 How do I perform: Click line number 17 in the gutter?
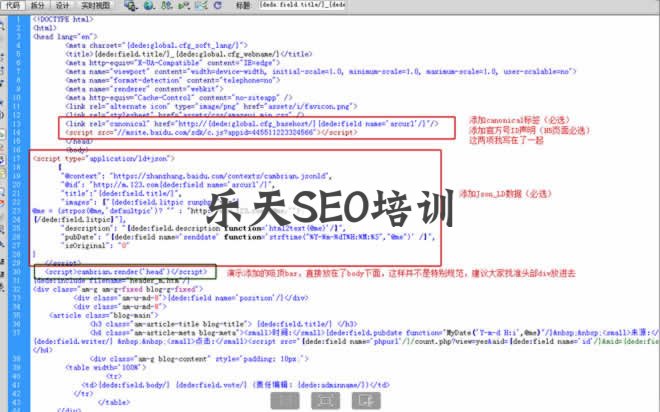click(17, 159)
